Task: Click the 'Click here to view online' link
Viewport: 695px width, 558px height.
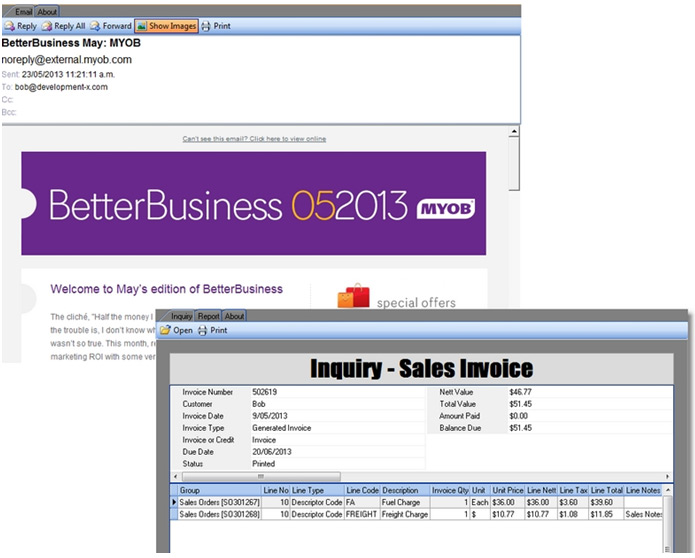Action: pos(288,139)
